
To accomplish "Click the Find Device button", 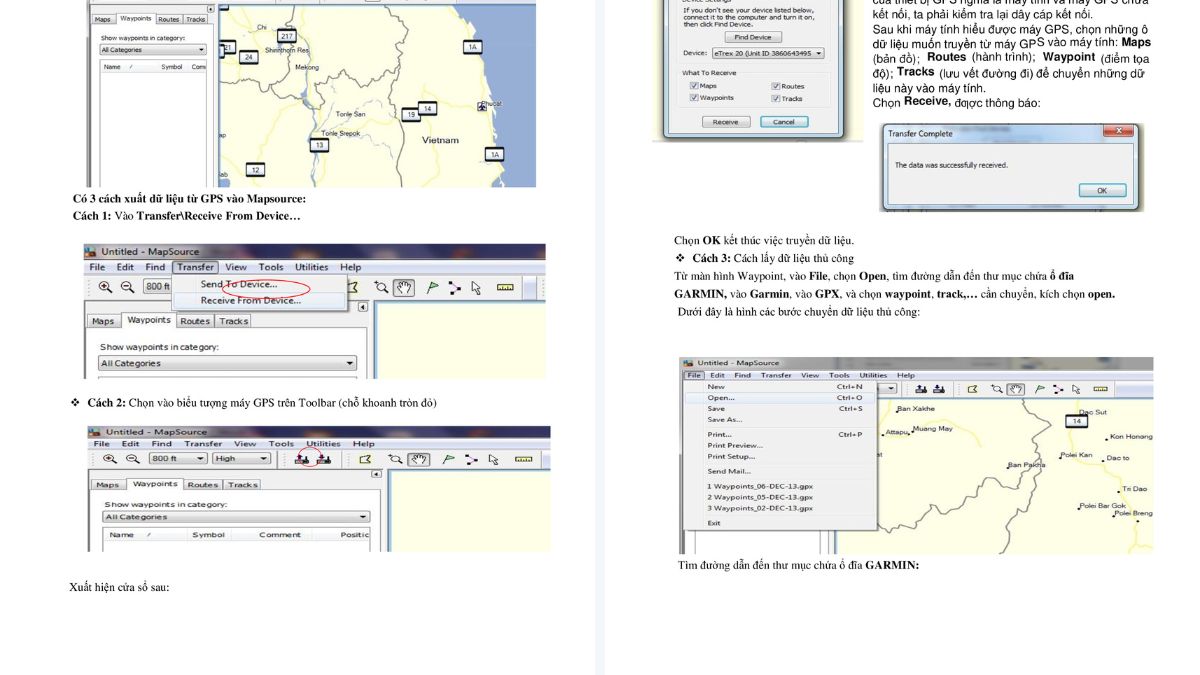I will (x=753, y=37).
